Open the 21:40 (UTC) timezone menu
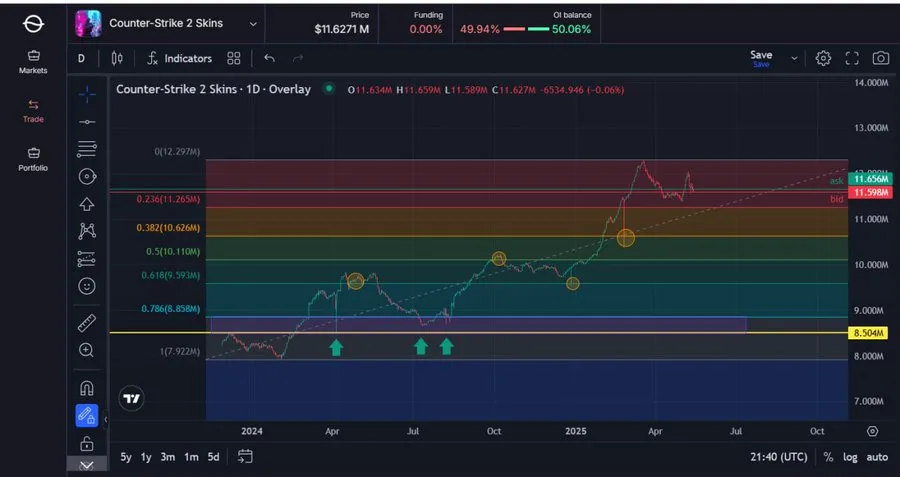Viewport: 900px width, 477px height. tap(778, 457)
